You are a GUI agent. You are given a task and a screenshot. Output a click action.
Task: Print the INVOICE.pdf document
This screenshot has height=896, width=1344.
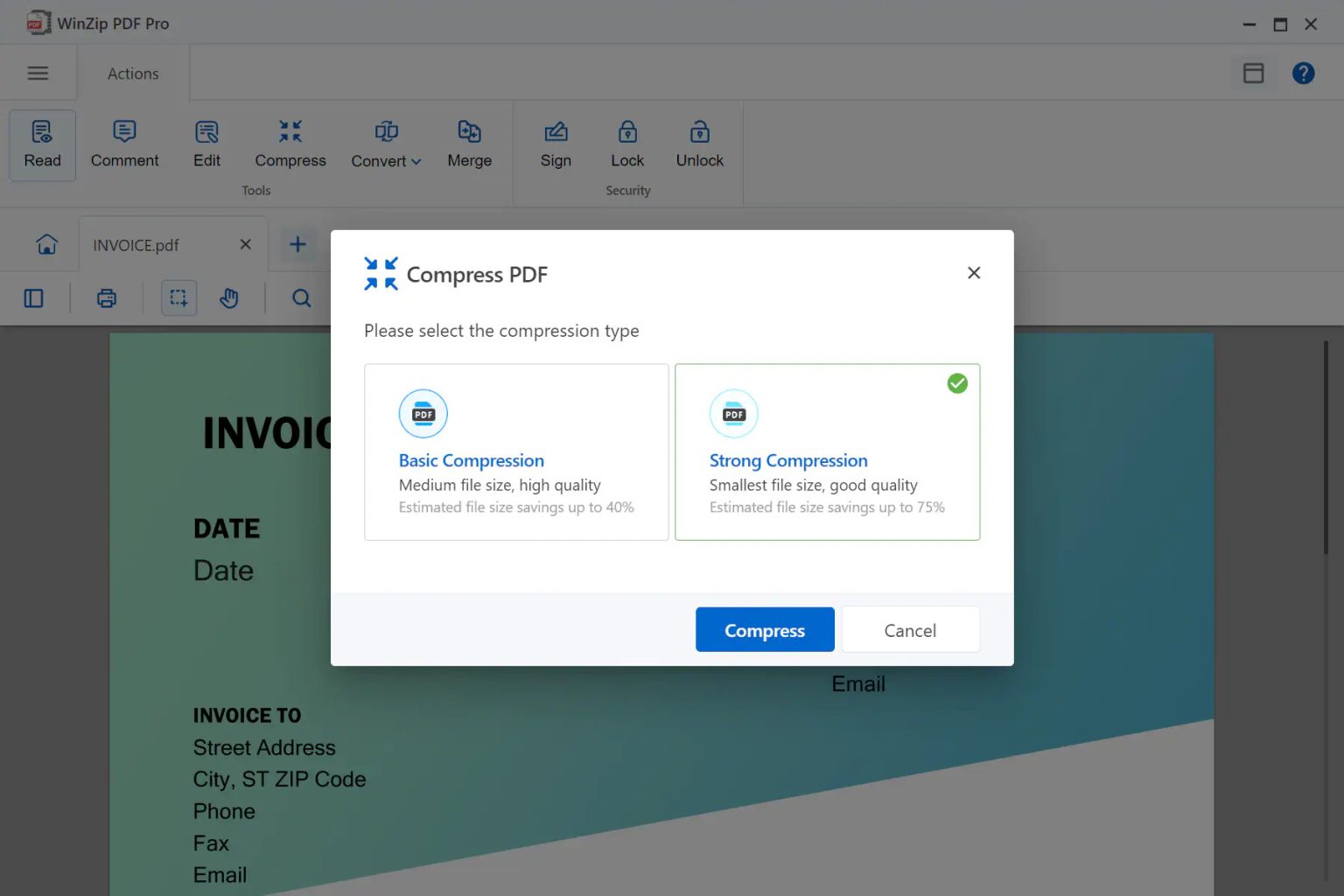[x=106, y=297]
